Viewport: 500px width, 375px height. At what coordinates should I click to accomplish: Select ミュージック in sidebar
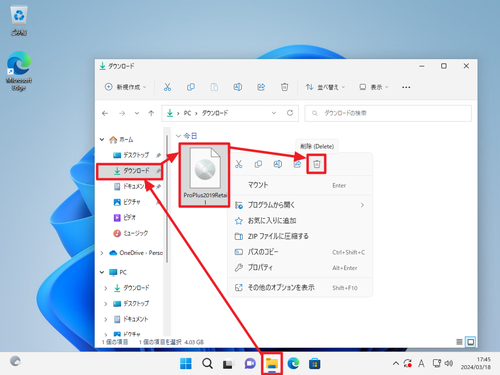point(131,233)
